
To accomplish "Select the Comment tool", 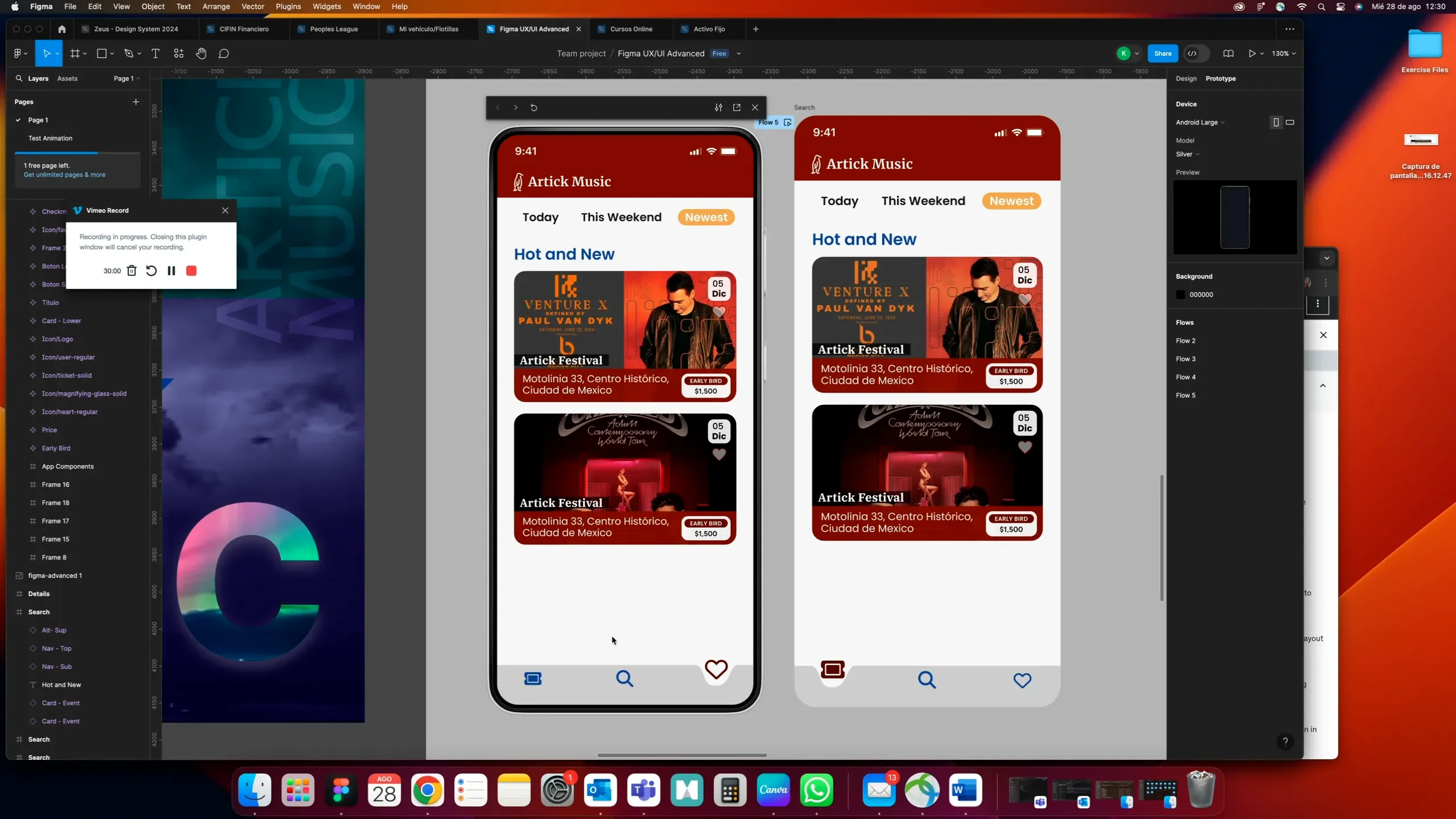I will coord(224,53).
